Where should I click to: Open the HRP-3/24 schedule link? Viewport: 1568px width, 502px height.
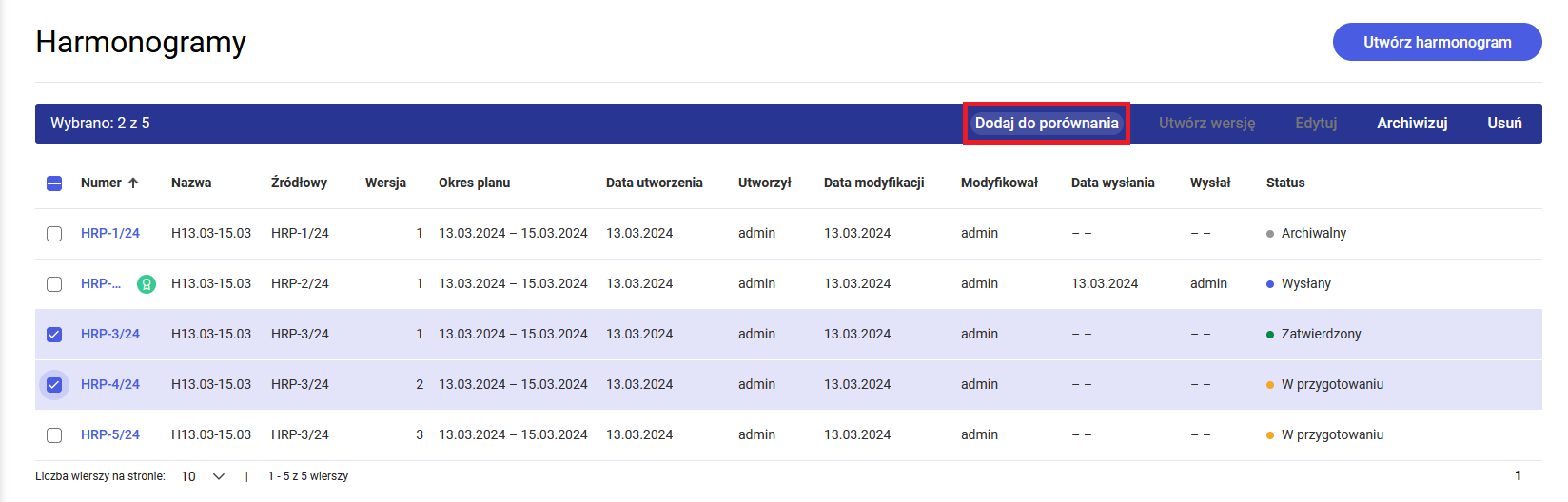[x=110, y=334]
